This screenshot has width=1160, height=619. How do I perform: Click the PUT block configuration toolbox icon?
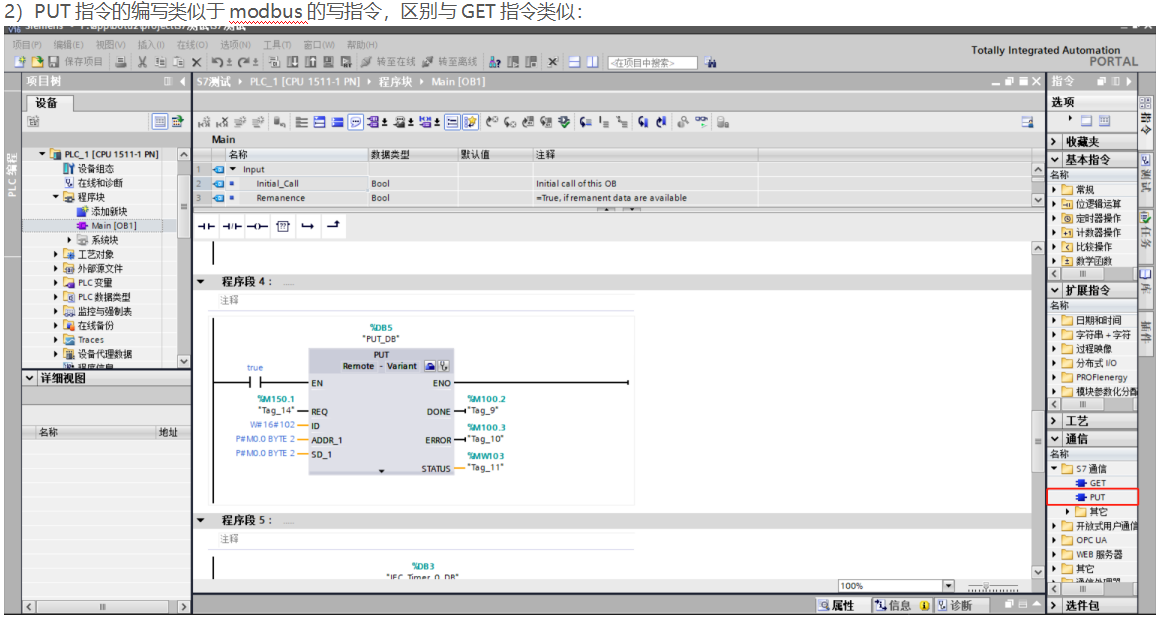point(430,366)
